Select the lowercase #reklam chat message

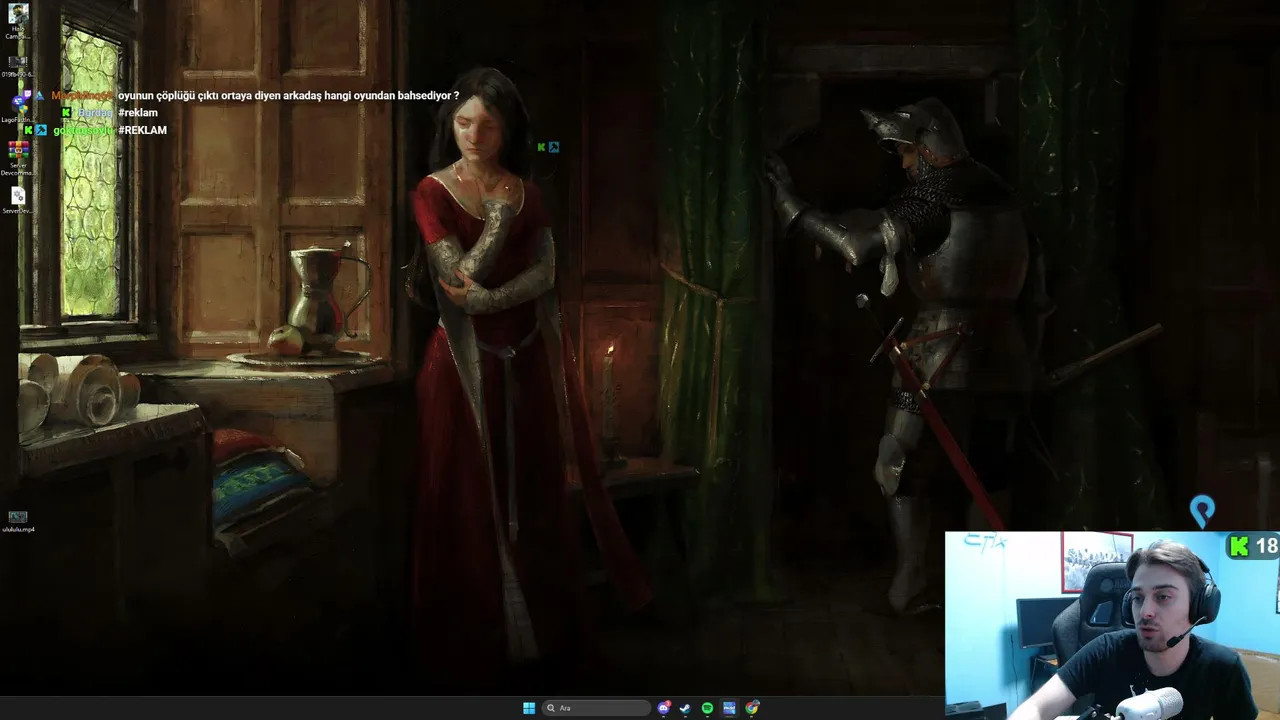click(138, 113)
